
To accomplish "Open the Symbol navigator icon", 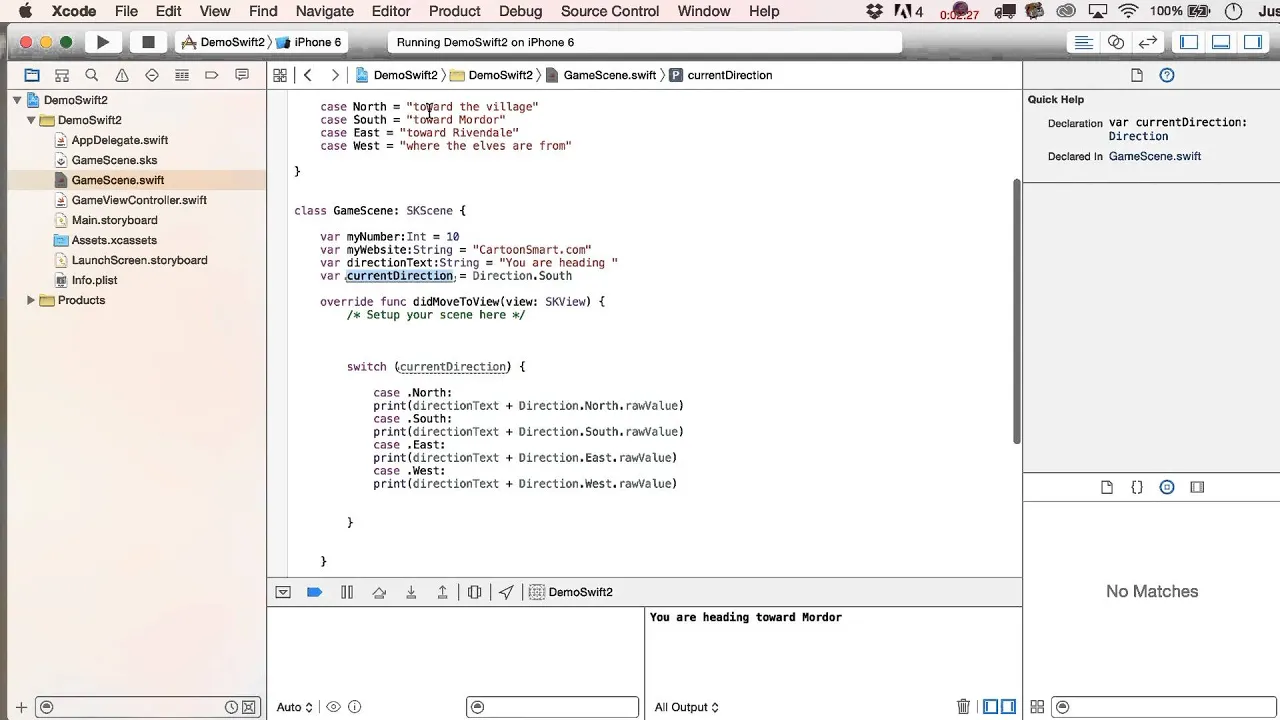I will [62, 75].
